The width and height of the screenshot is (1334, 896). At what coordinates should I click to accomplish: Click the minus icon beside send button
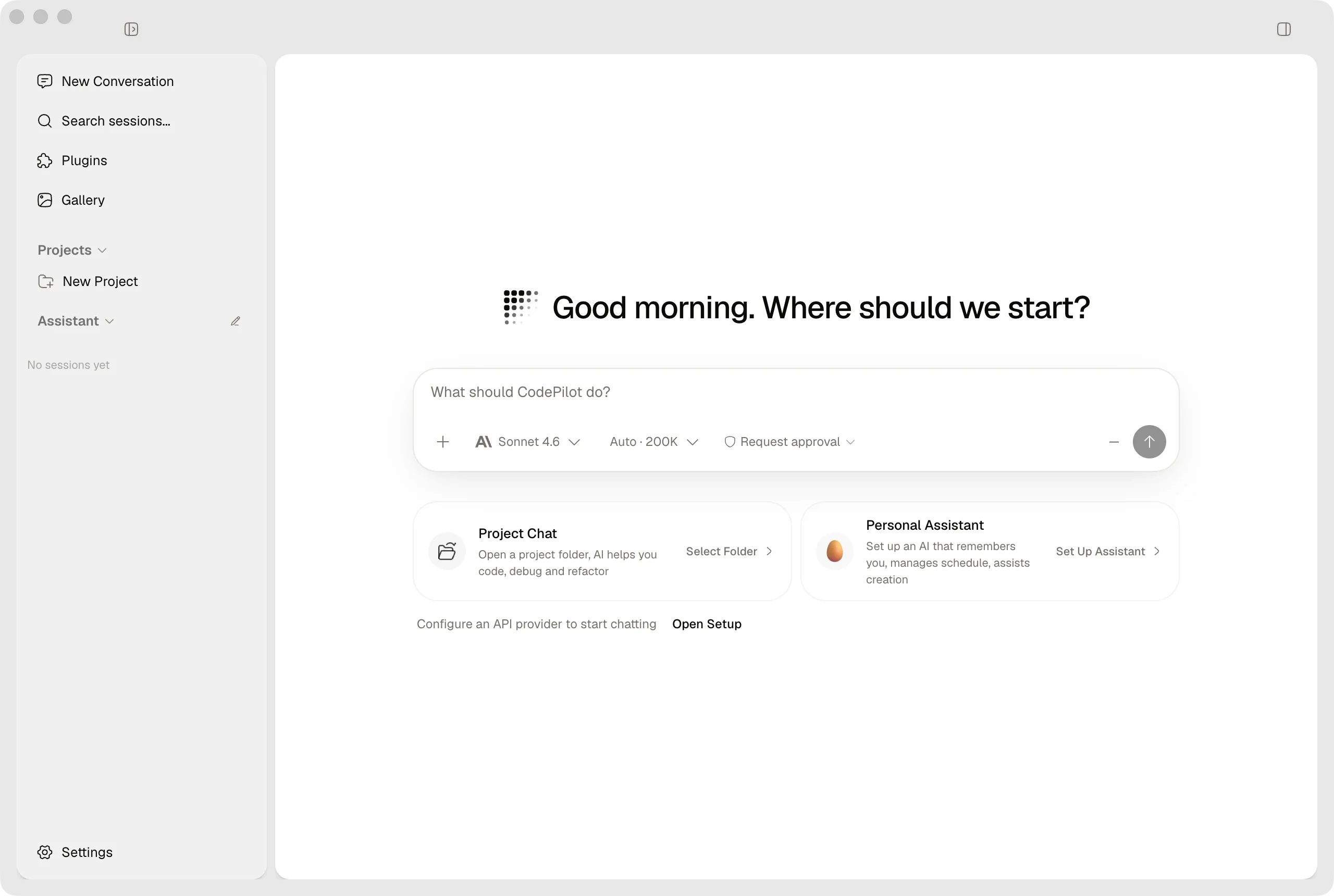(x=1114, y=442)
